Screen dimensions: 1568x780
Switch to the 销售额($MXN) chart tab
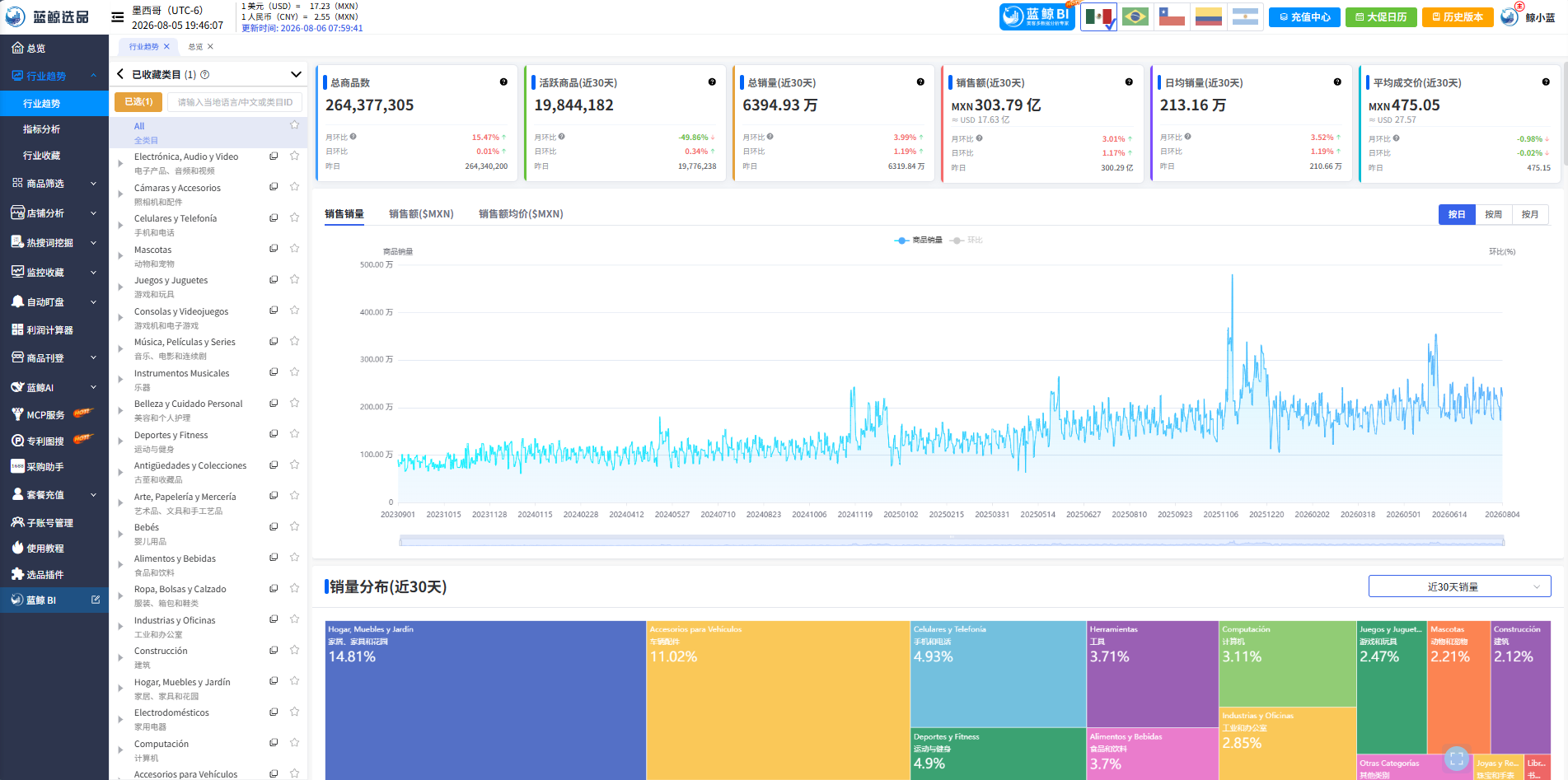421,214
